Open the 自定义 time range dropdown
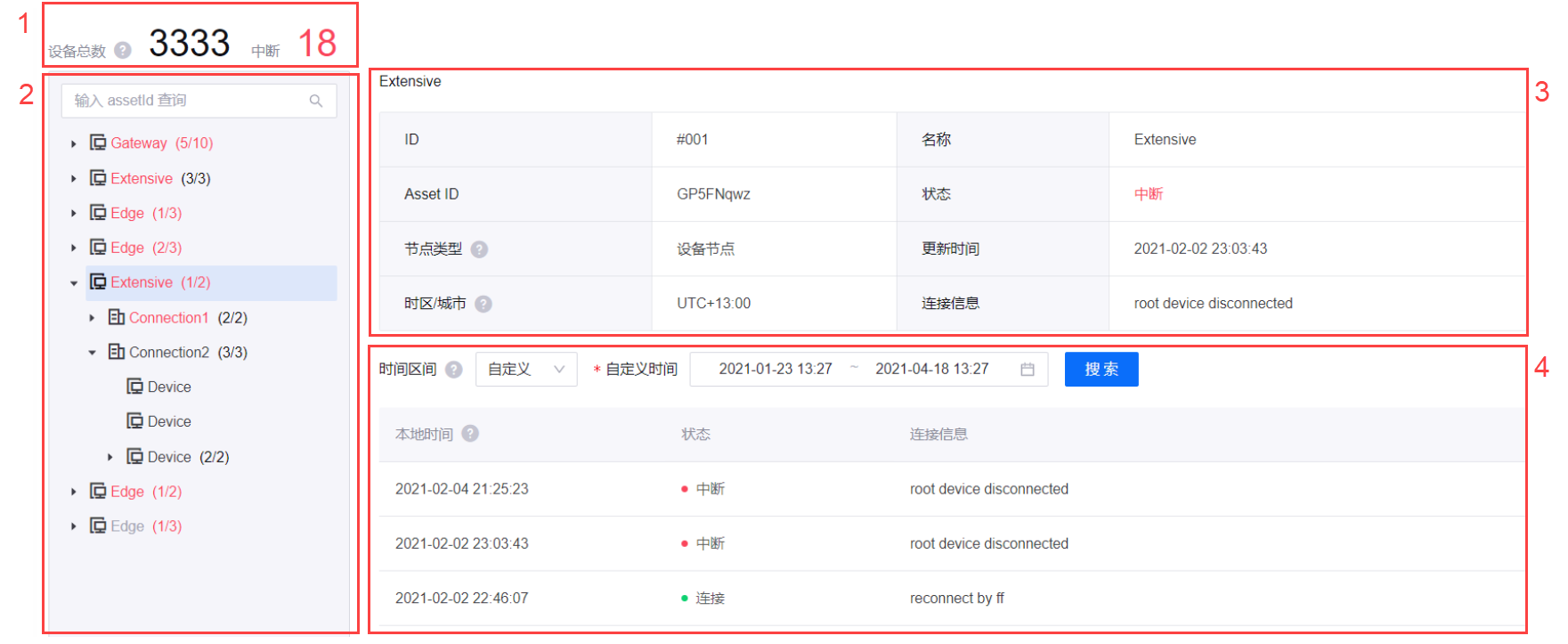 tap(526, 370)
